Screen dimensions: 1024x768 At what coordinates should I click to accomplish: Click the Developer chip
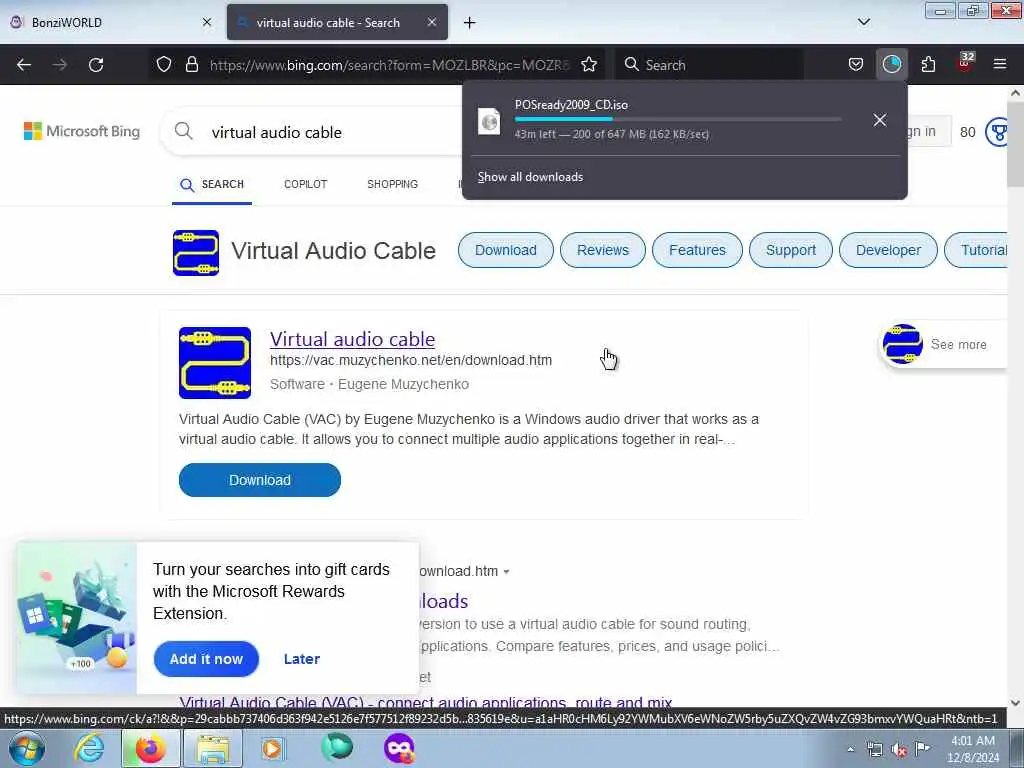[888, 250]
